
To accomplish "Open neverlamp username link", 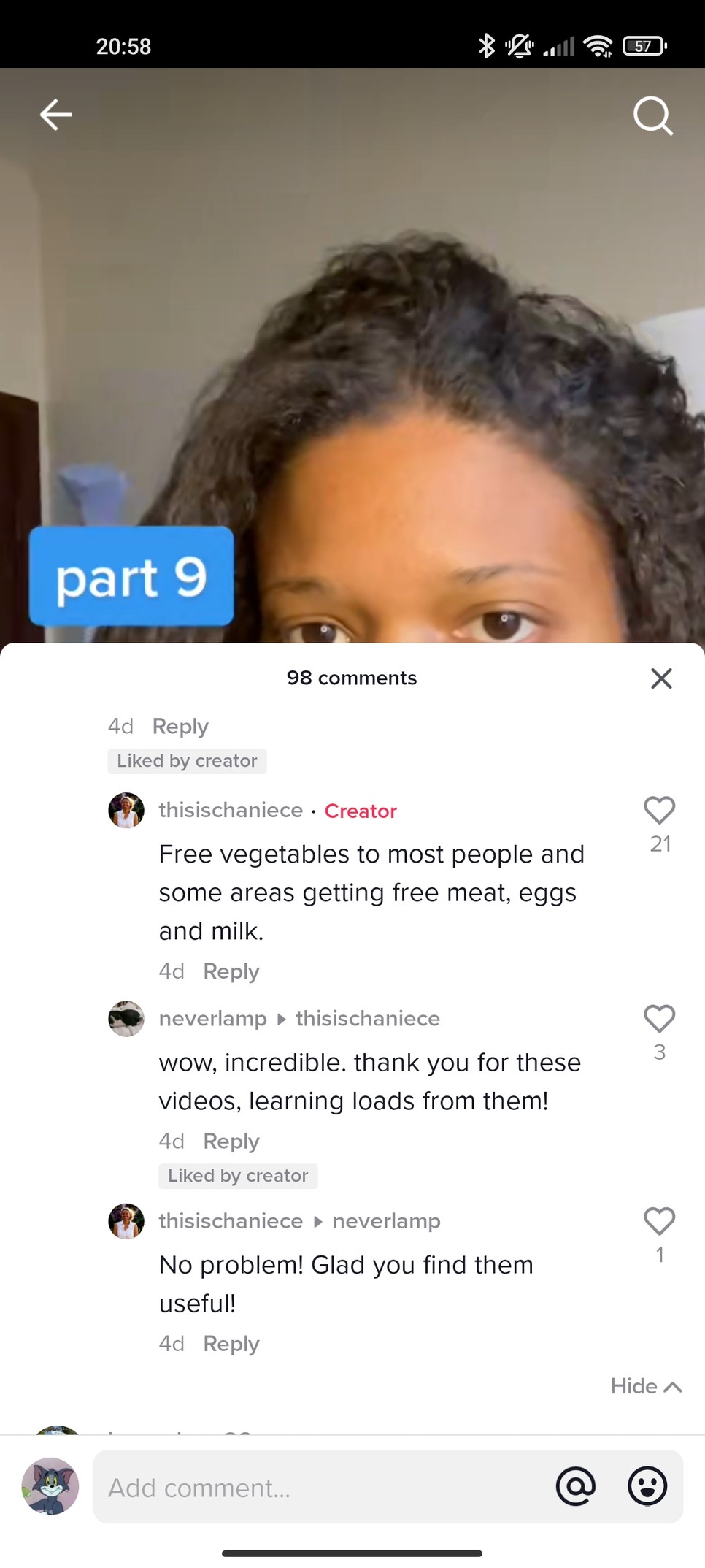I will [213, 1019].
